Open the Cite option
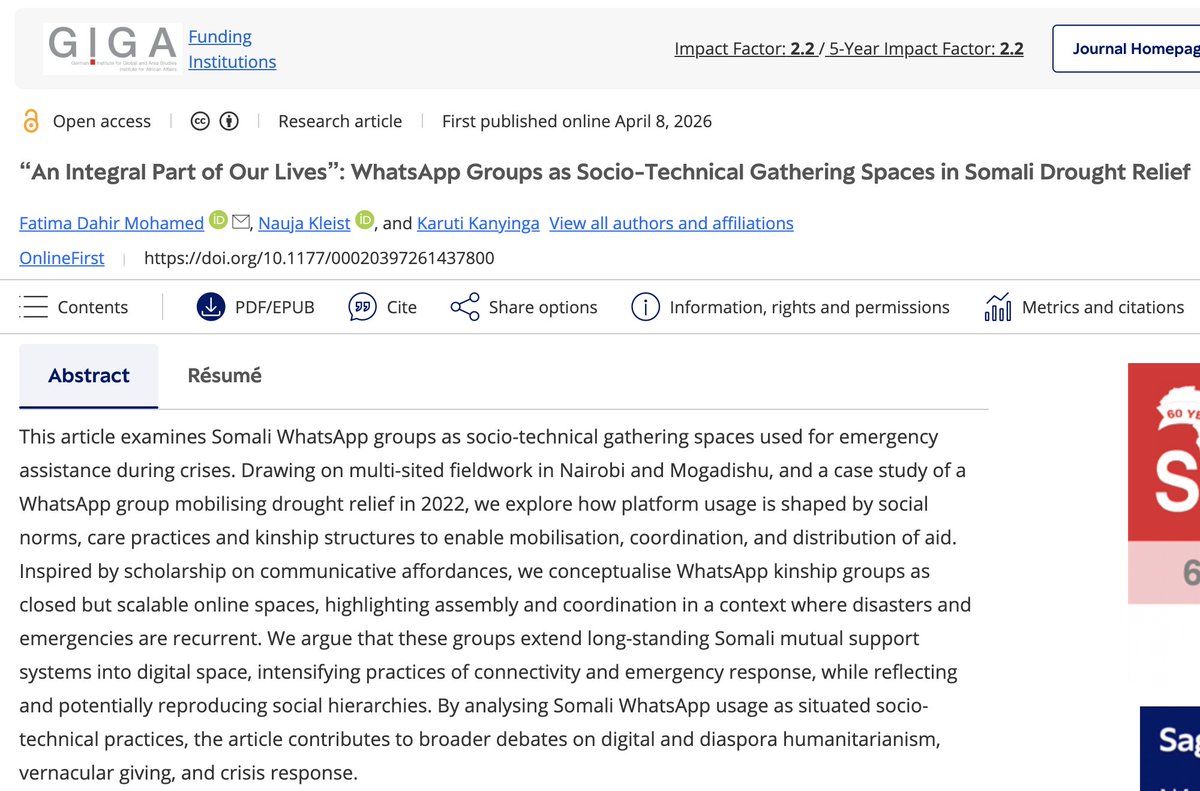Image resolution: width=1200 pixels, height=791 pixels. pyautogui.click(x=402, y=307)
